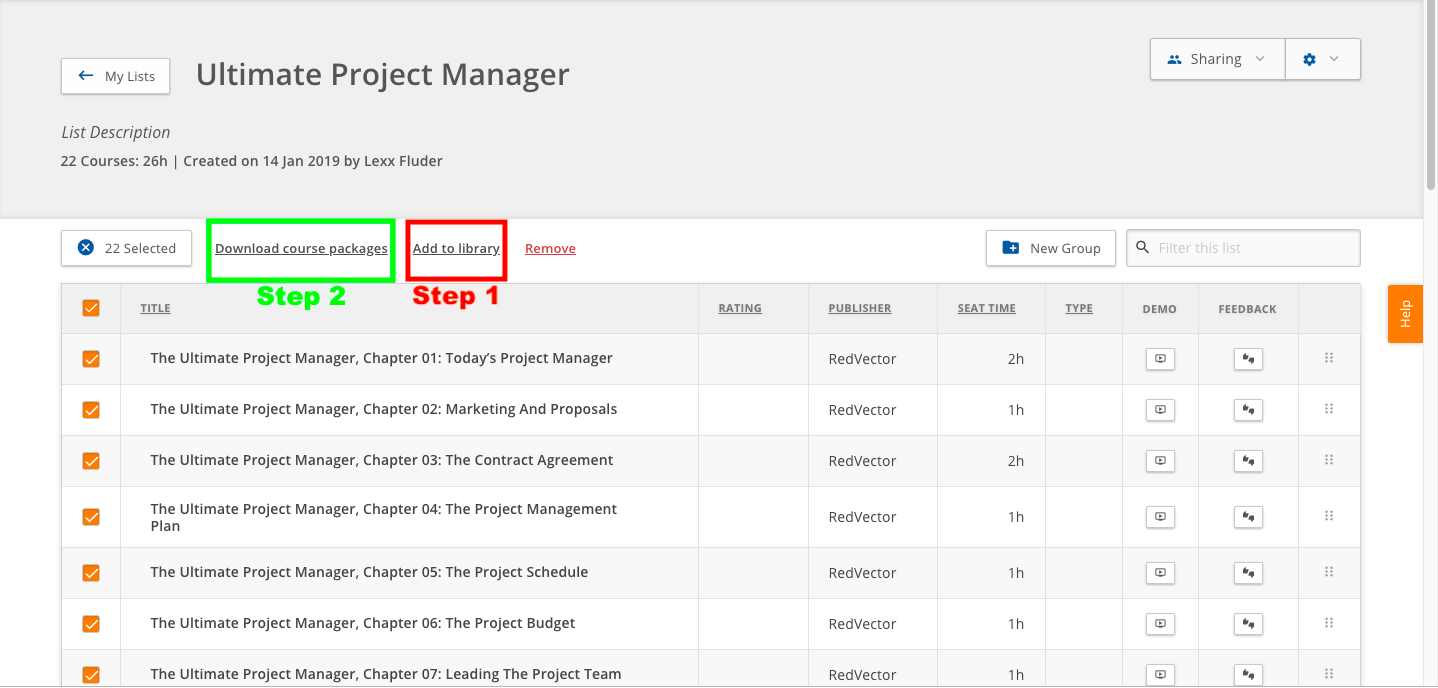Click drag handle for Chapter 01 row
This screenshot has width=1438, height=688.
(x=1329, y=357)
